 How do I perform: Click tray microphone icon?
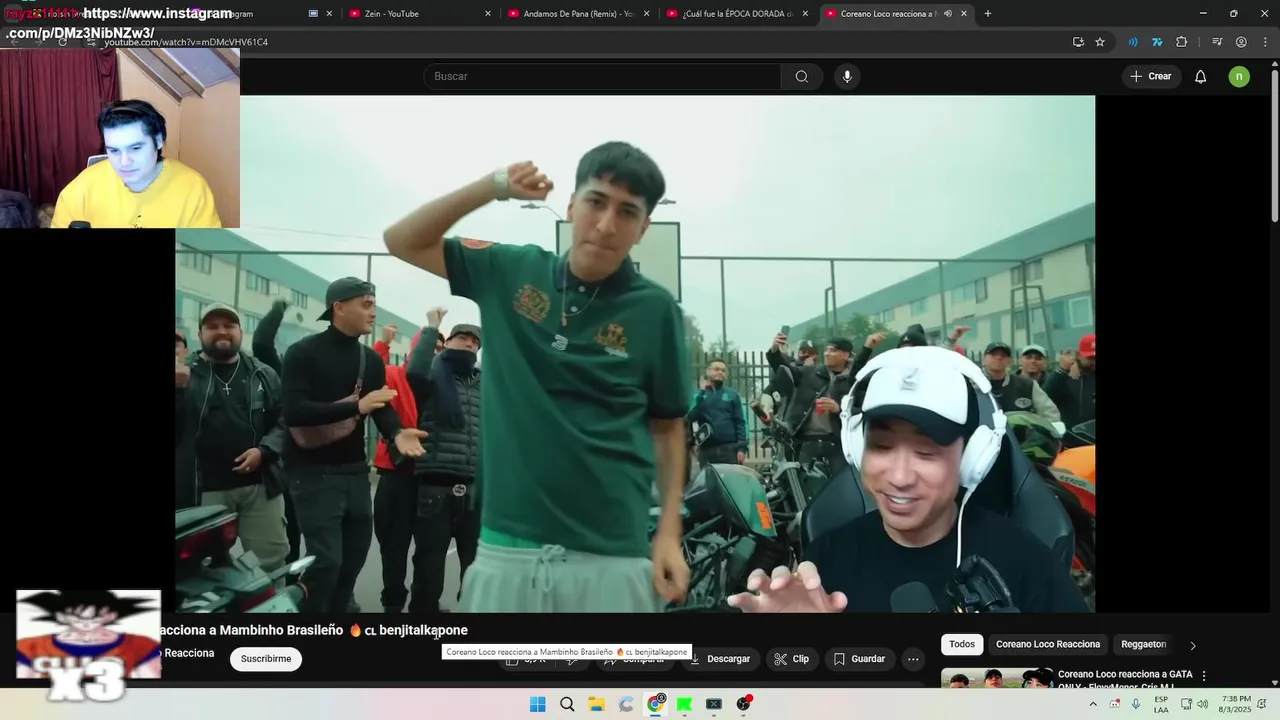[1136, 704]
